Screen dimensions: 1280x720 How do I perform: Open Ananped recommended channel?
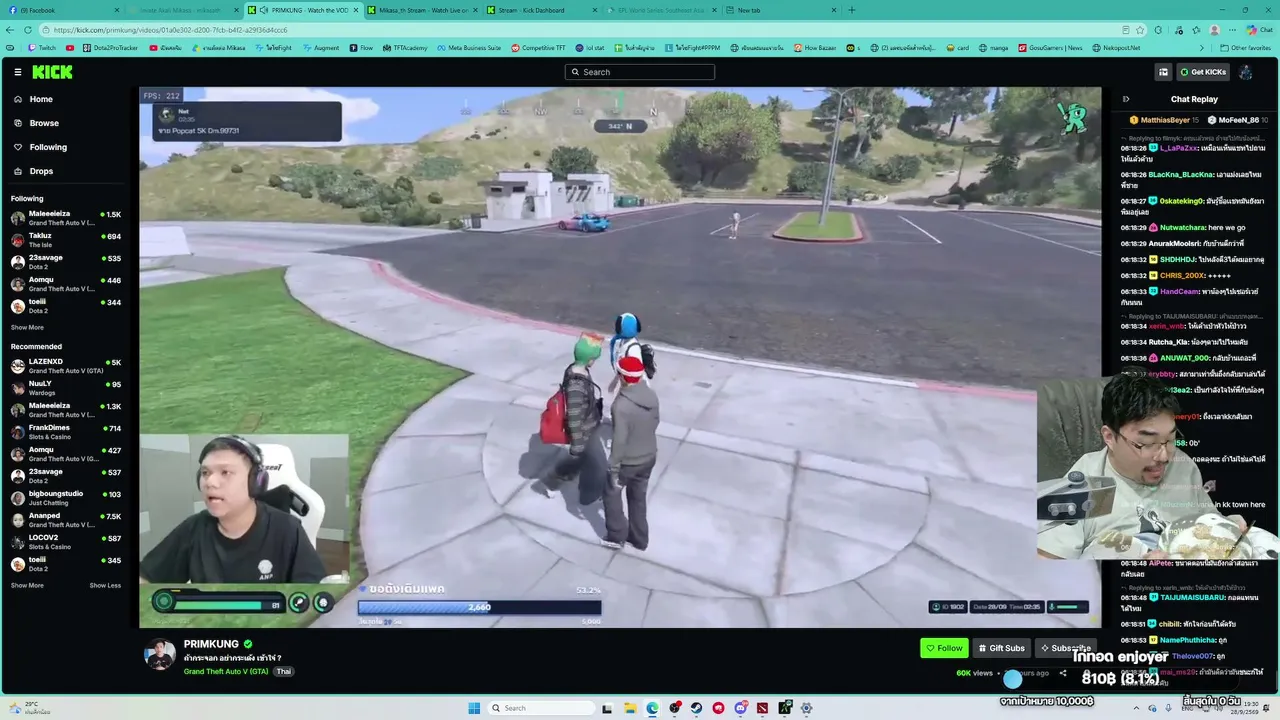pyautogui.click(x=66, y=519)
